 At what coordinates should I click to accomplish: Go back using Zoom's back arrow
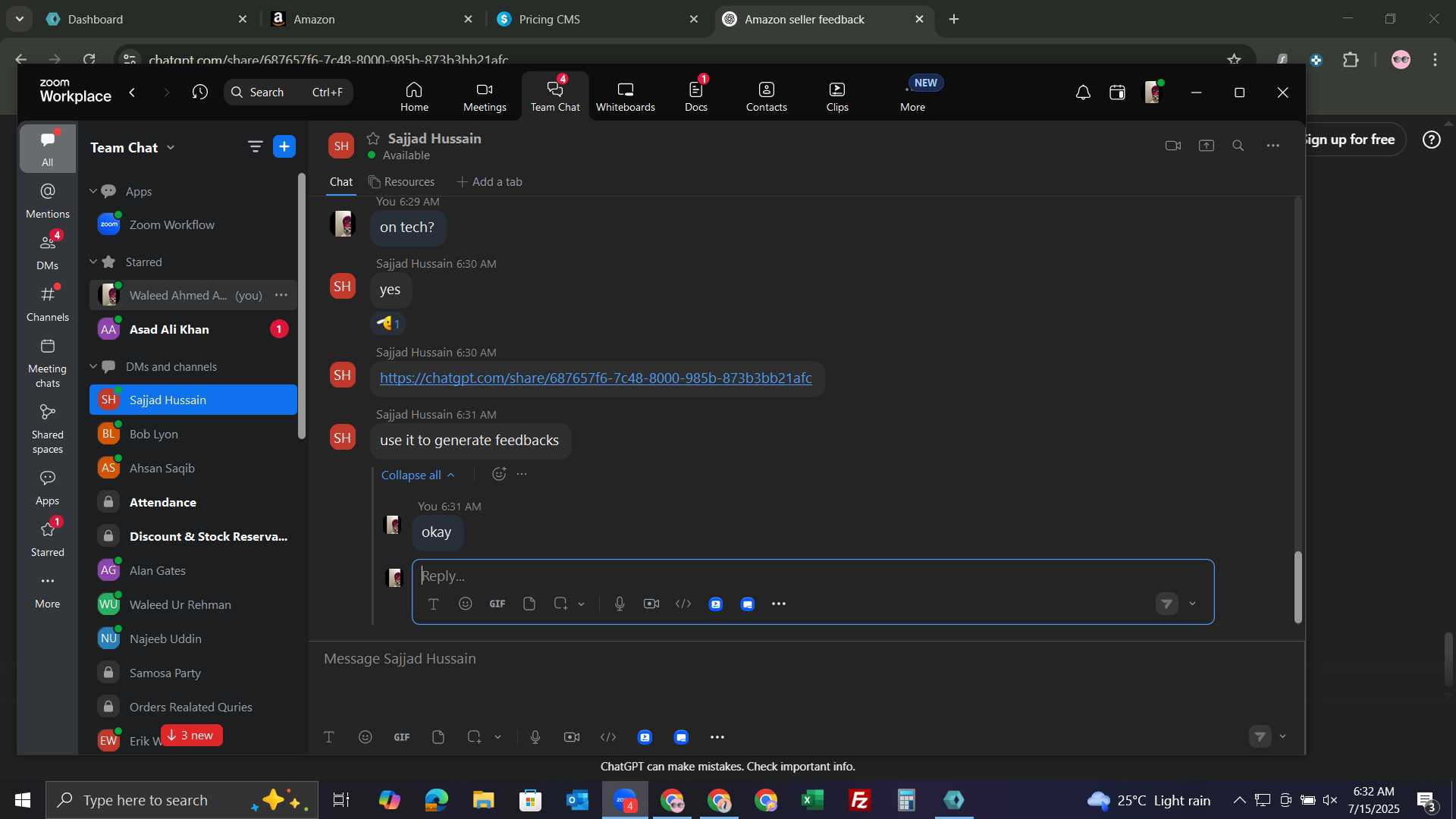pos(133,92)
